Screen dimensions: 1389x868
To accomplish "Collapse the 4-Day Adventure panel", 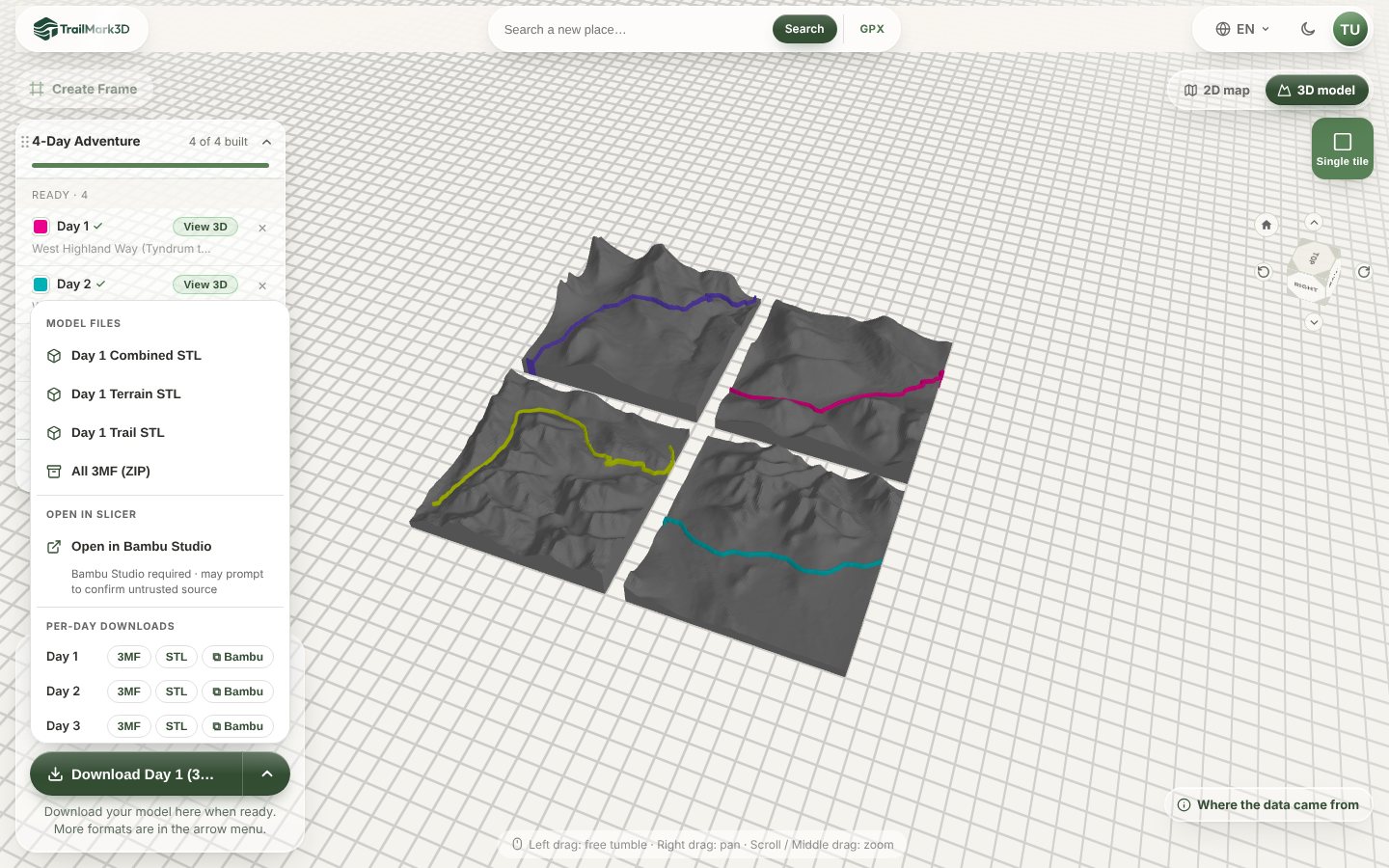I will click(267, 142).
